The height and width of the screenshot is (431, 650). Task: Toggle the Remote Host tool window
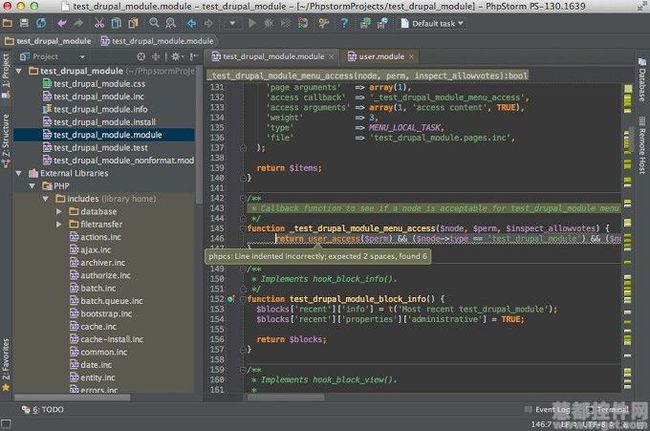pyautogui.click(x=642, y=146)
